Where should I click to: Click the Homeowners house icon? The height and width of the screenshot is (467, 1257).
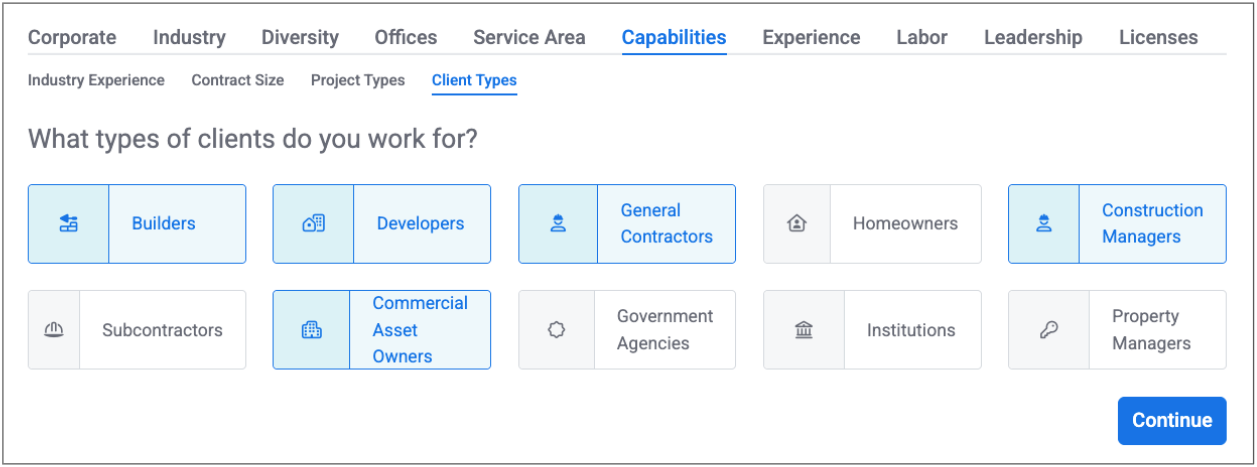tap(797, 224)
